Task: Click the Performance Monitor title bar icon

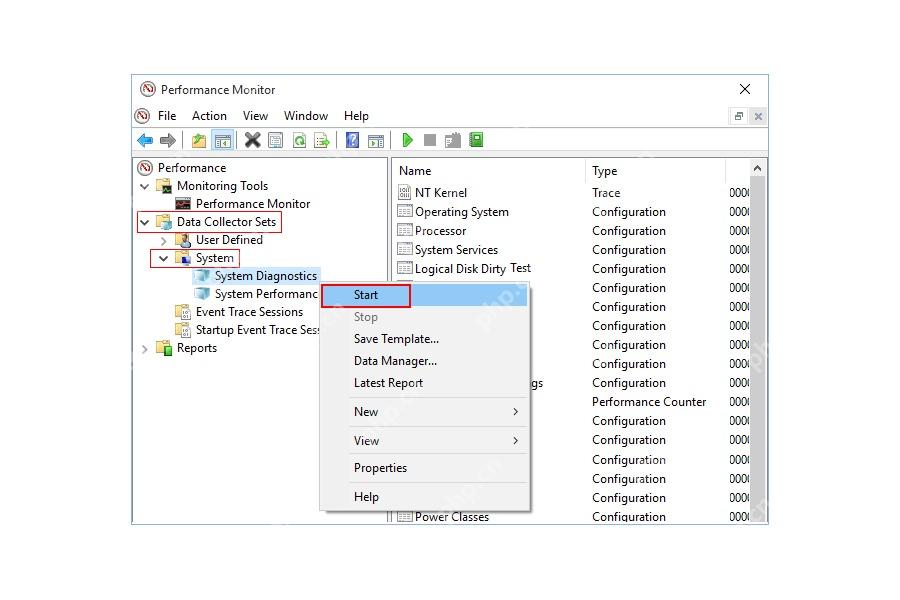Action: pos(148,89)
